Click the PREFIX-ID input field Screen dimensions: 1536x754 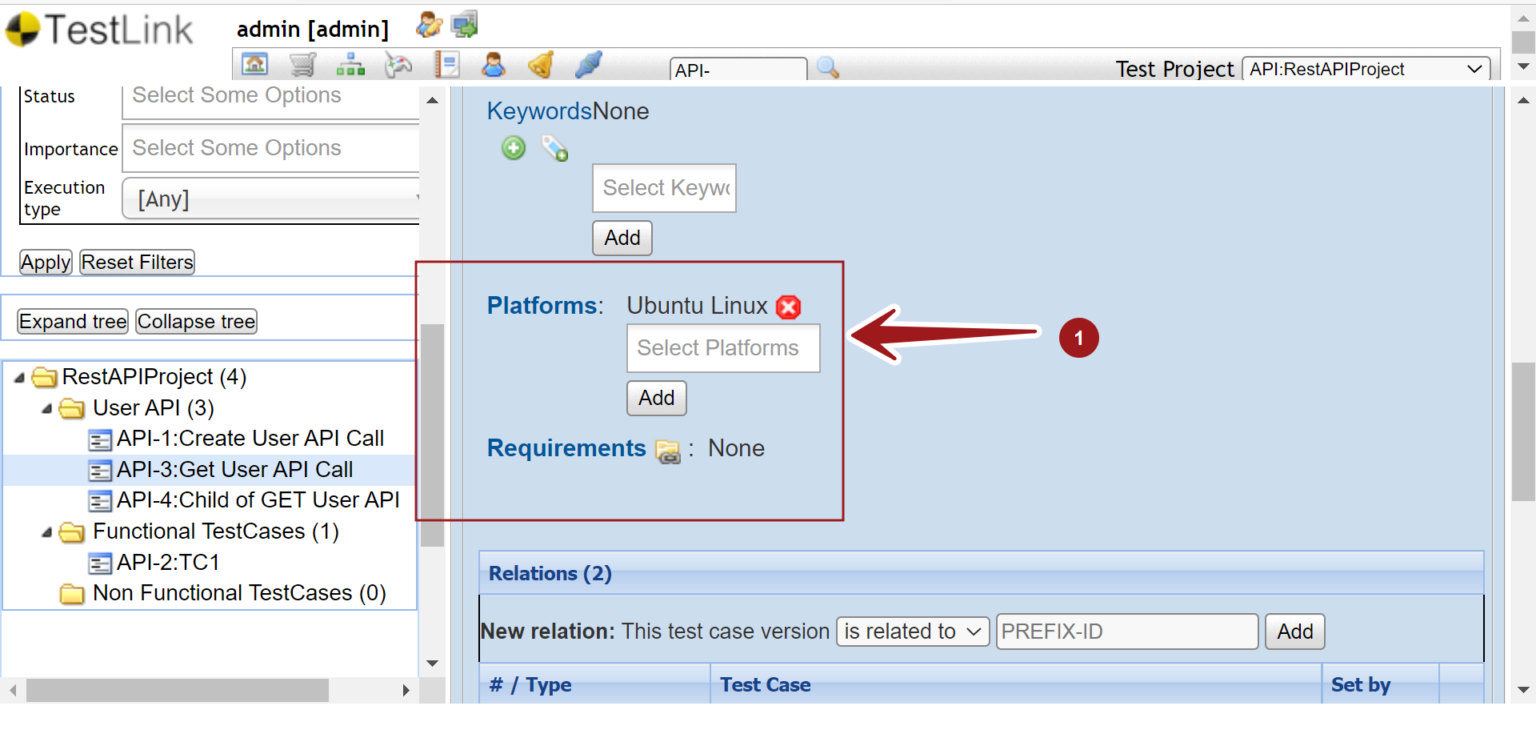[1126, 631]
